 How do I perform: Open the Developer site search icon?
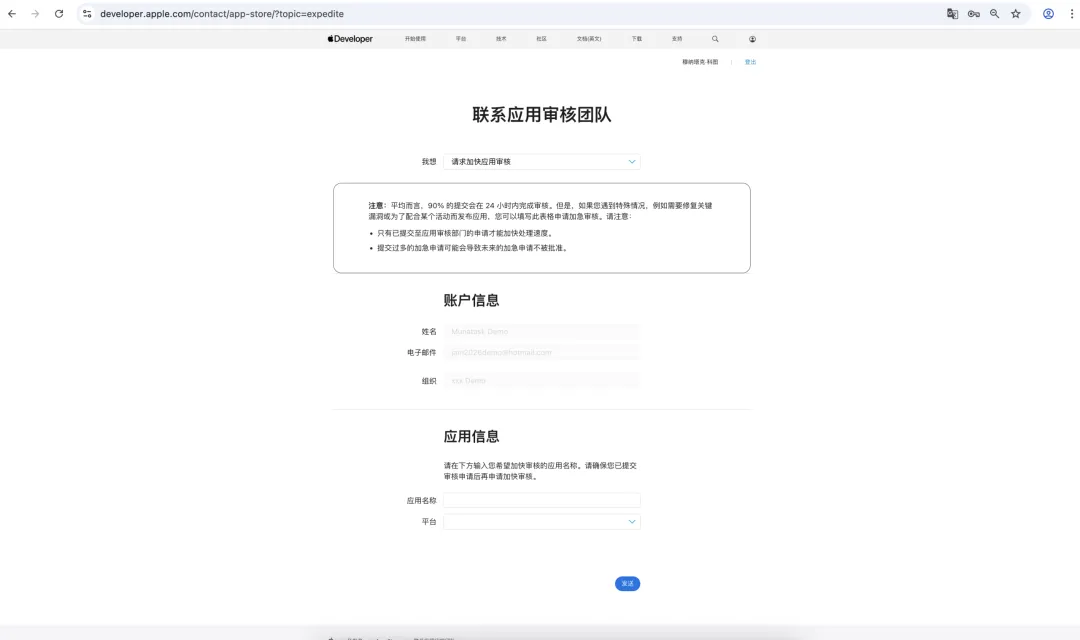click(x=715, y=39)
